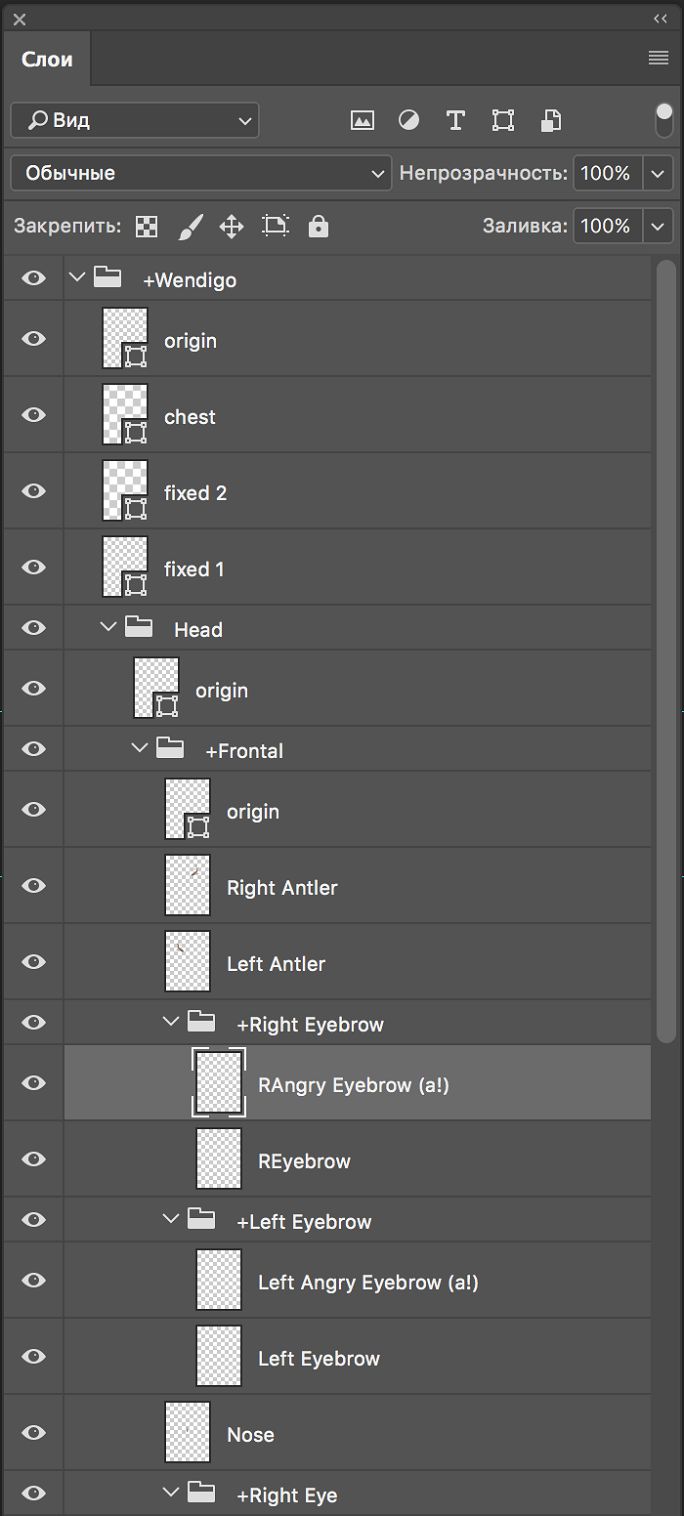Select the REyebrow layer
The width and height of the screenshot is (684, 1516).
pos(303,1160)
